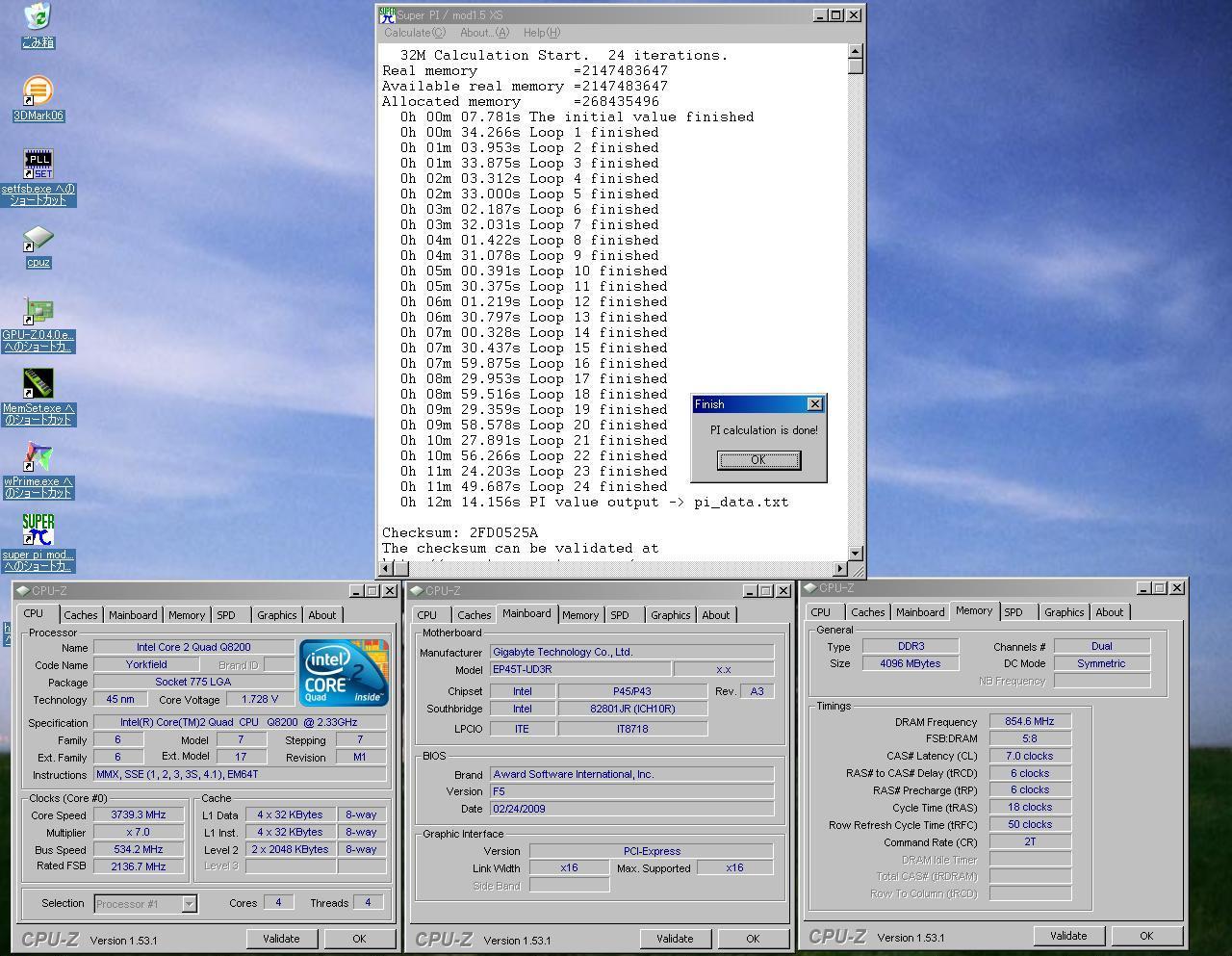
Task: Select About tab in middle CPU-Z window
Action: point(716,615)
